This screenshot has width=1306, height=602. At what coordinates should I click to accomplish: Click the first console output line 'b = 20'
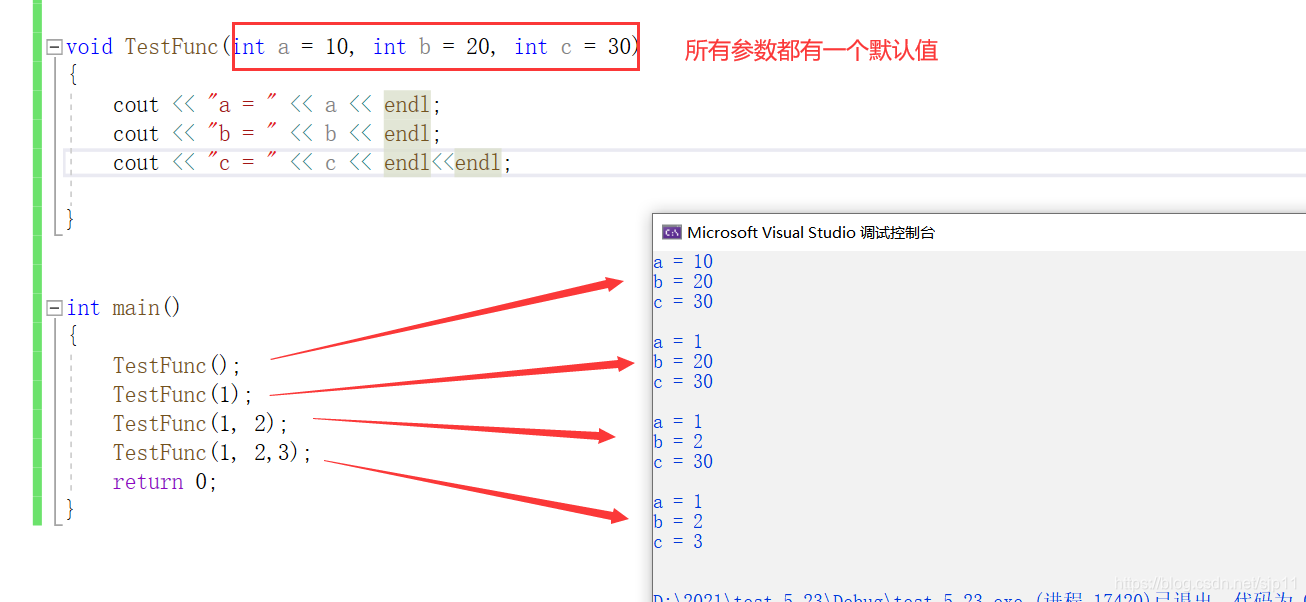point(683,282)
